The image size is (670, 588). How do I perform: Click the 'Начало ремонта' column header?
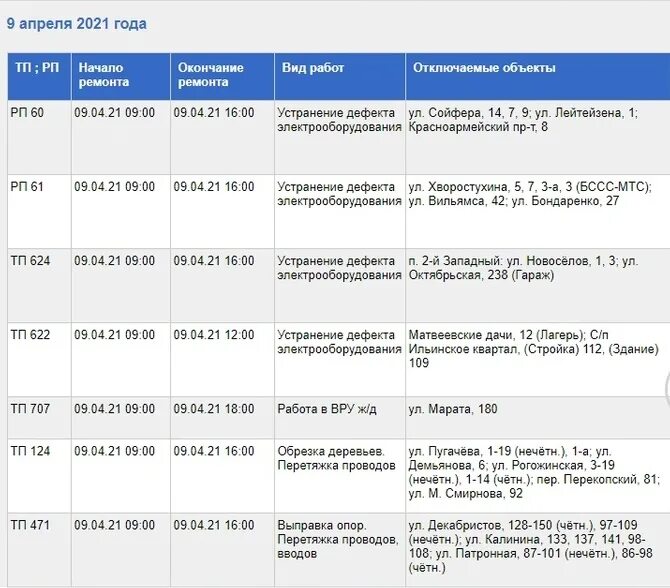[x=121, y=76]
